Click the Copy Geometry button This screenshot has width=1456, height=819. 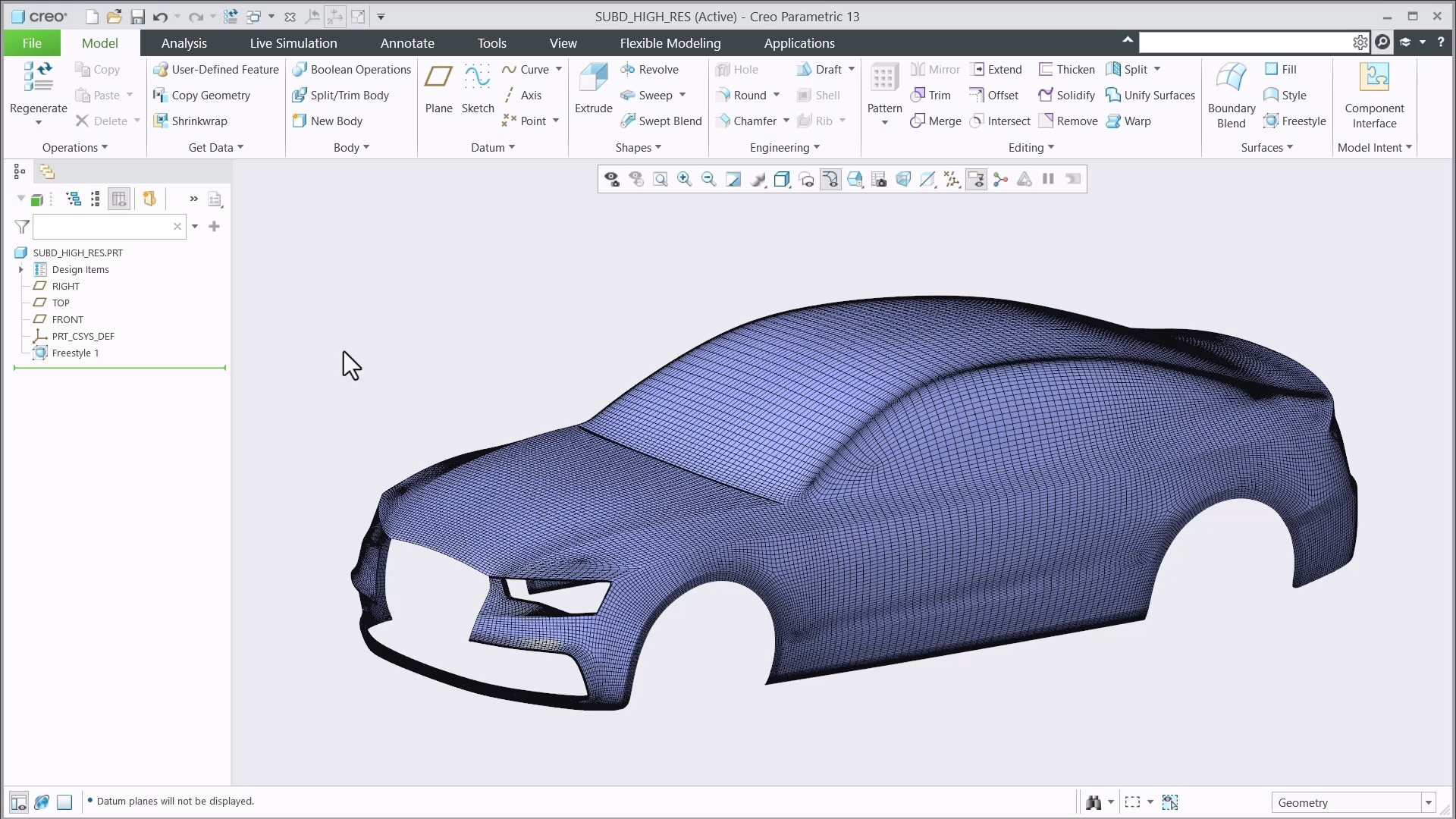click(202, 96)
